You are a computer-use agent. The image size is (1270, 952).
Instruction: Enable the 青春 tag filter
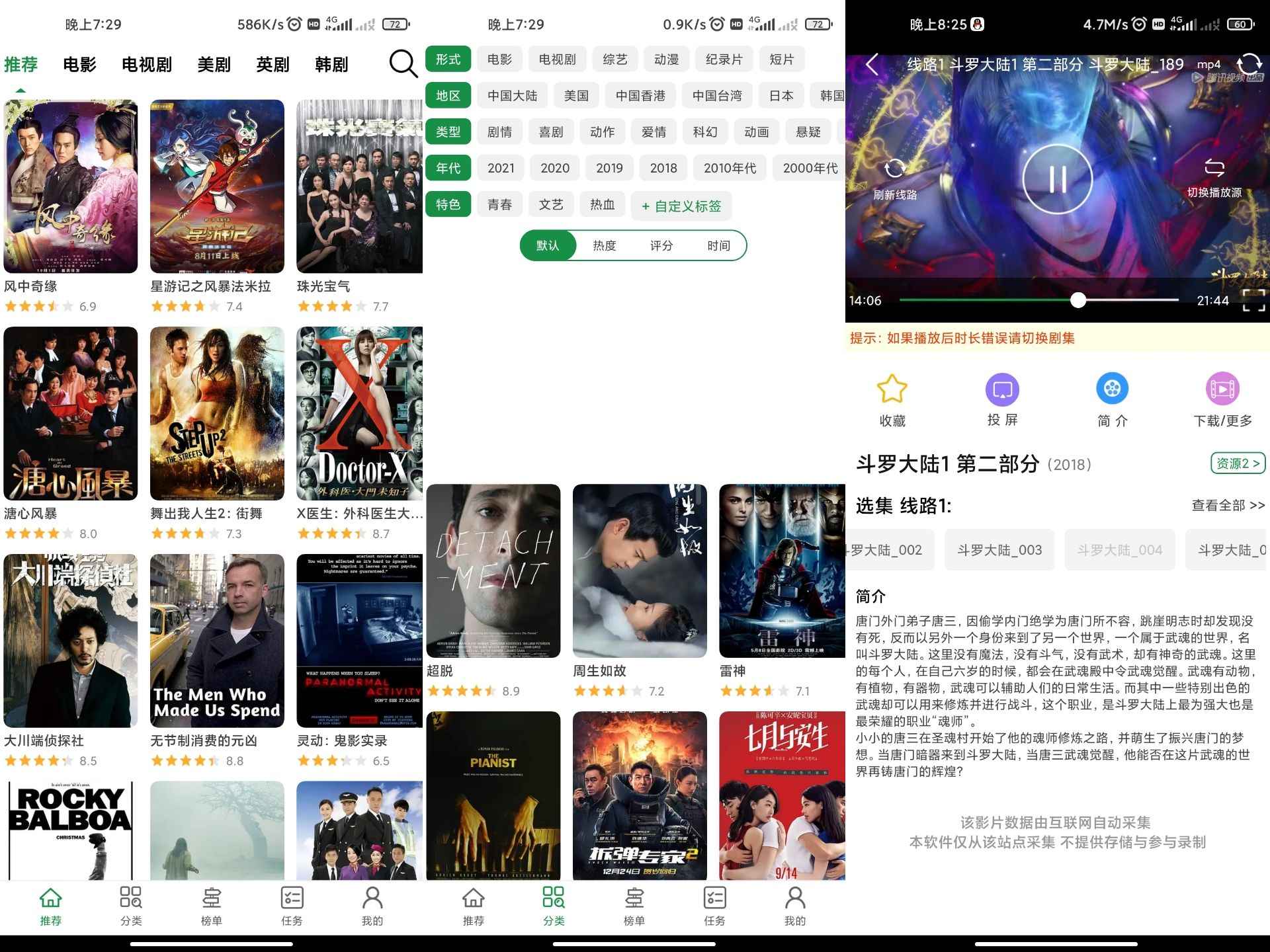[x=500, y=205]
